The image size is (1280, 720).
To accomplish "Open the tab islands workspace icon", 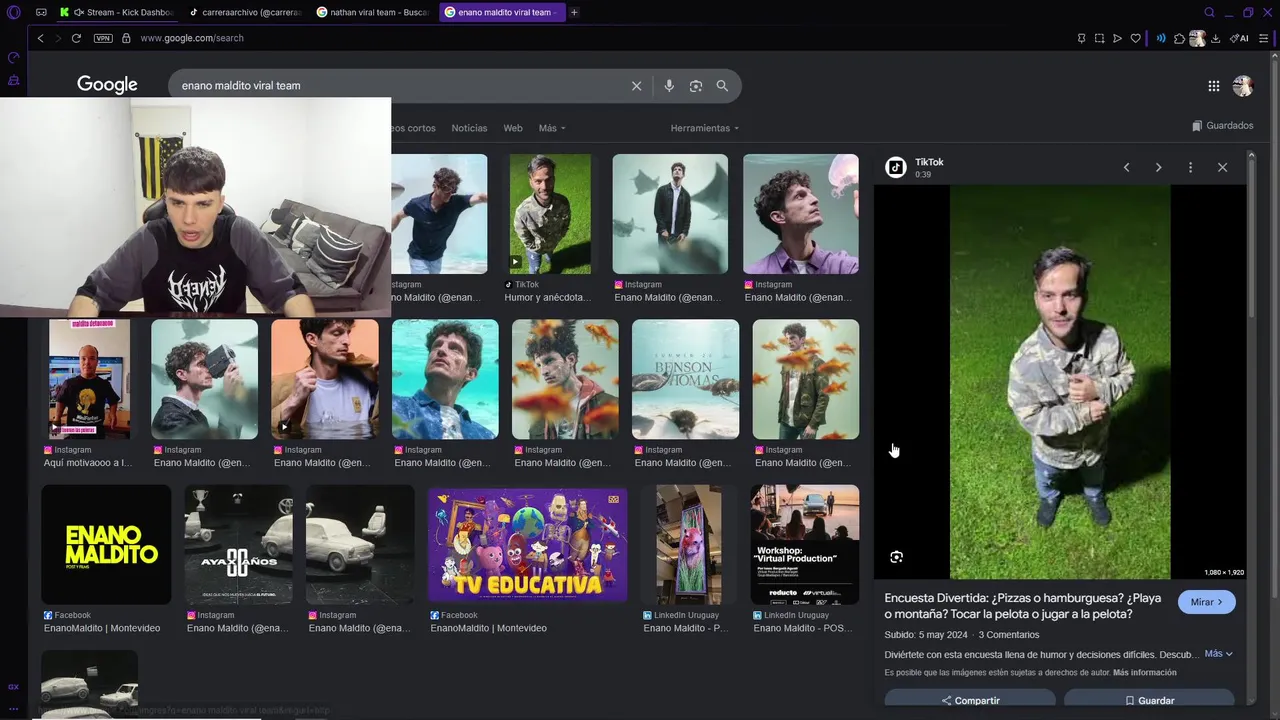I will click(x=41, y=12).
